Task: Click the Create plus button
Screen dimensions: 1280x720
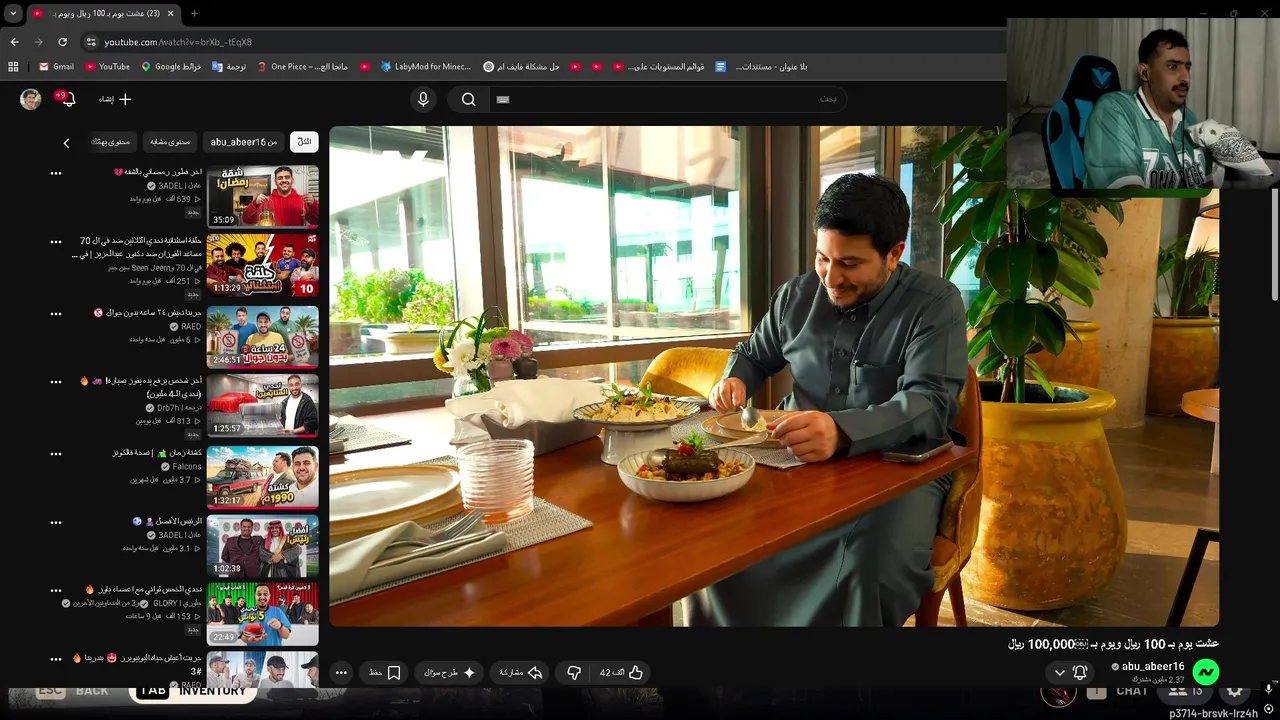Action: coord(115,99)
